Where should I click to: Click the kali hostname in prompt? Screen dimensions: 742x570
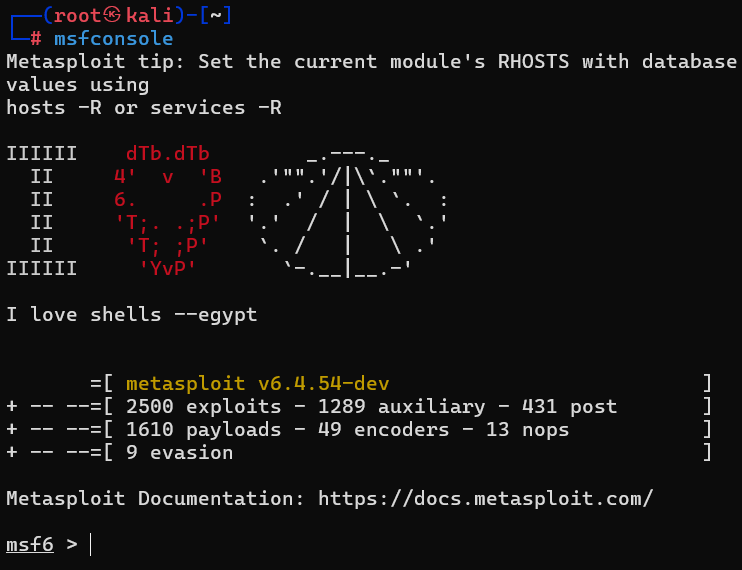[149, 17]
